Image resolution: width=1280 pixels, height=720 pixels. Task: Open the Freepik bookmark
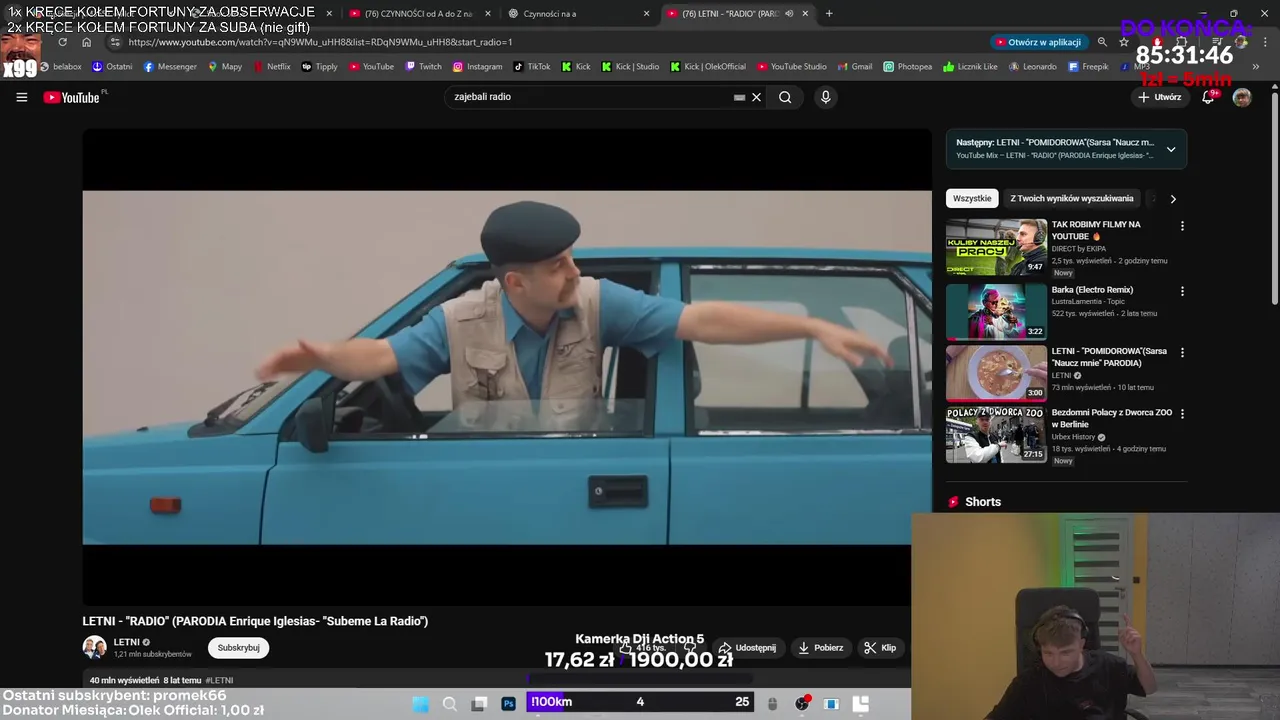tap(1088, 67)
